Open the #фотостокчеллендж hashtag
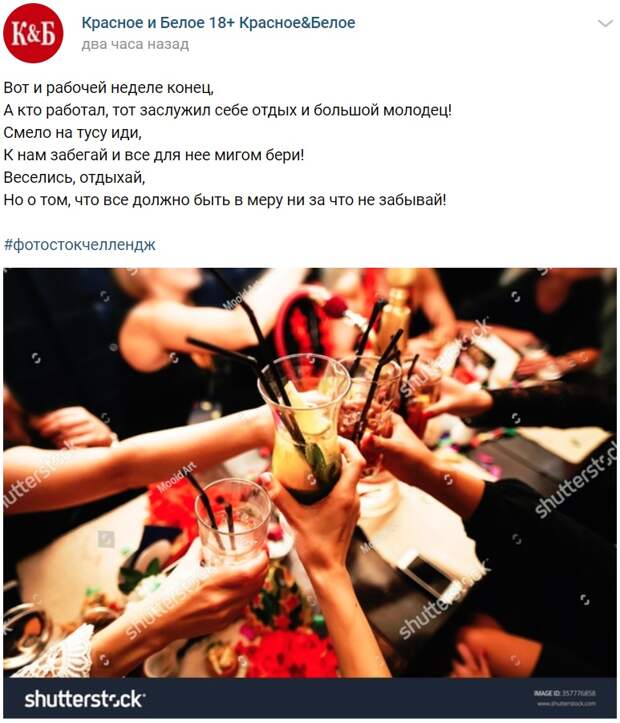 pos(79,244)
